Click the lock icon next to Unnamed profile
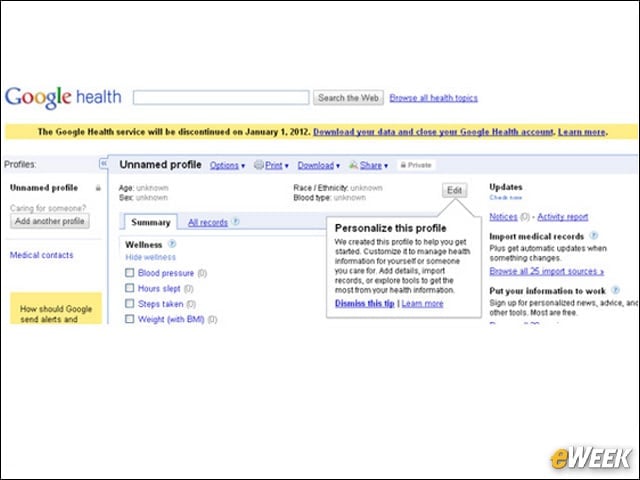 point(98,188)
